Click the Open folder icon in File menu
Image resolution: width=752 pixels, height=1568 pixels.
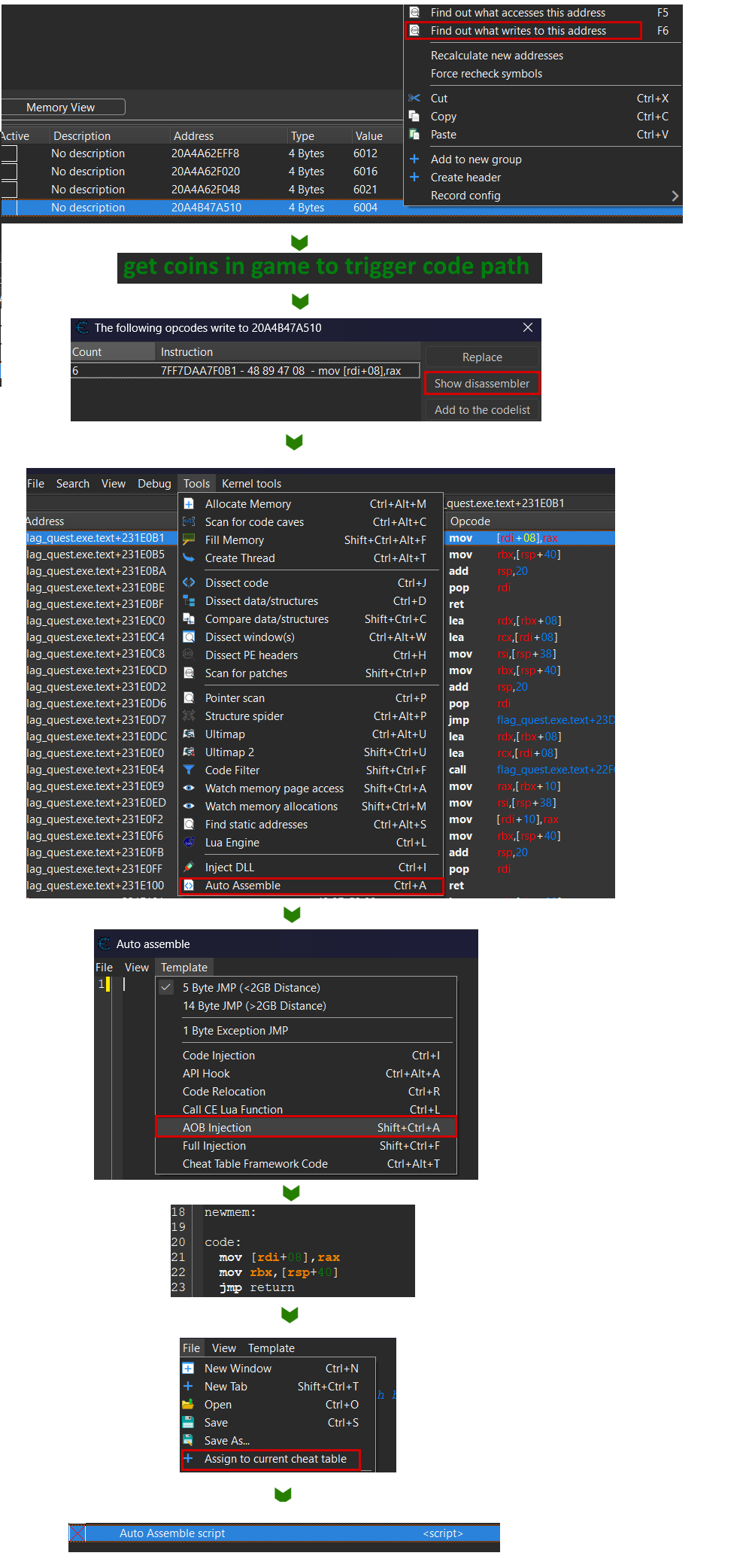pos(188,1405)
